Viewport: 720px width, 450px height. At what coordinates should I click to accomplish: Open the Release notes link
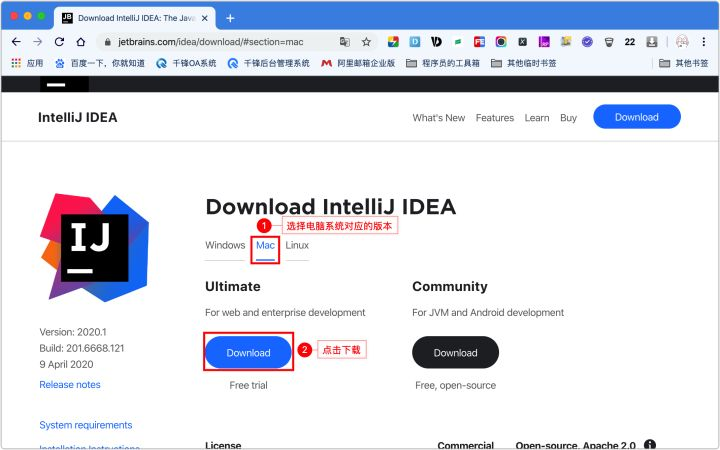[x=70, y=385]
